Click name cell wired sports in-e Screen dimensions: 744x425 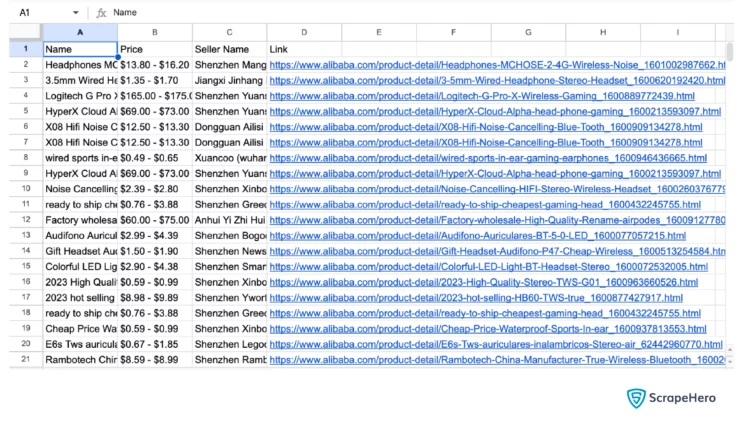tap(80, 158)
